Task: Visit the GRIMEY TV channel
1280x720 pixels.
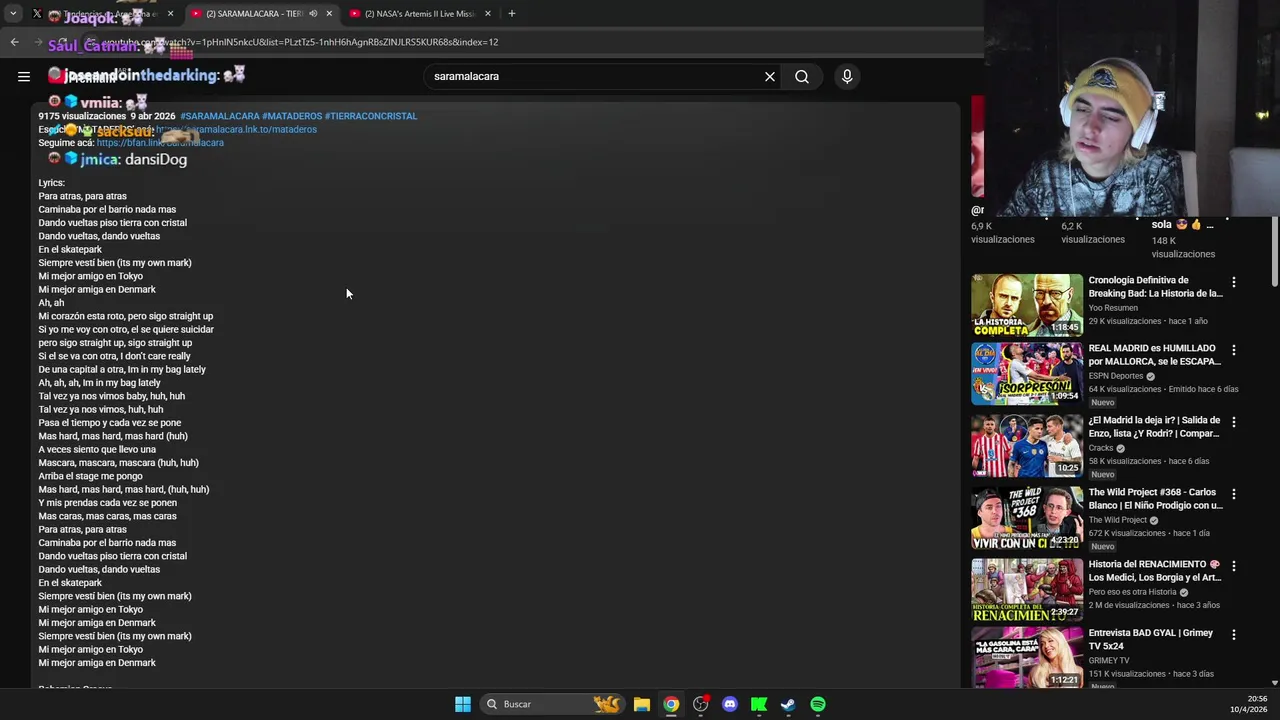Action: pyautogui.click(x=1109, y=660)
